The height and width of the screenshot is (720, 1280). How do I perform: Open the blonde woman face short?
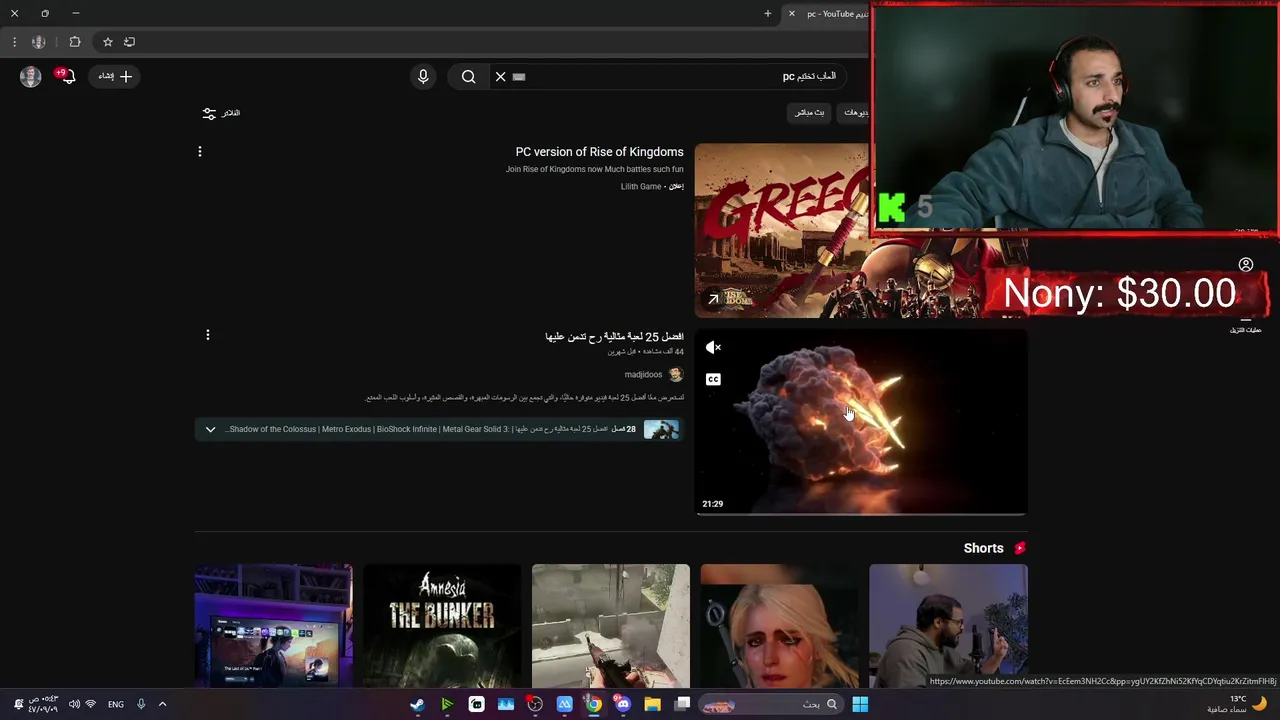click(779, 626)
